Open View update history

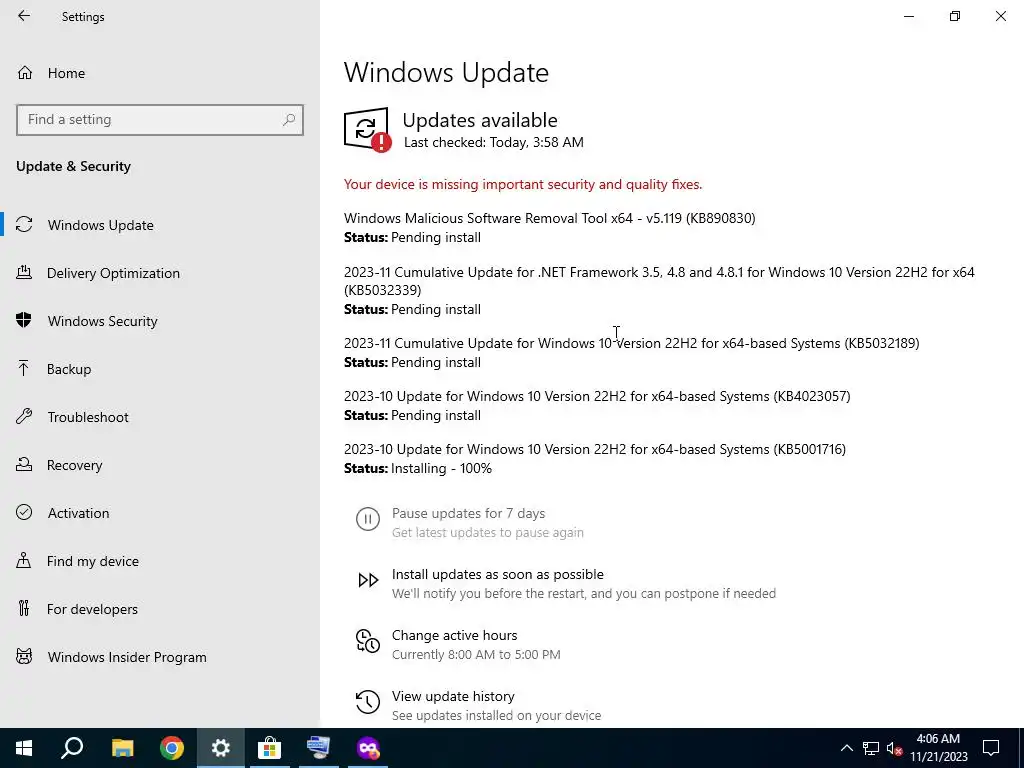point(453,696)
